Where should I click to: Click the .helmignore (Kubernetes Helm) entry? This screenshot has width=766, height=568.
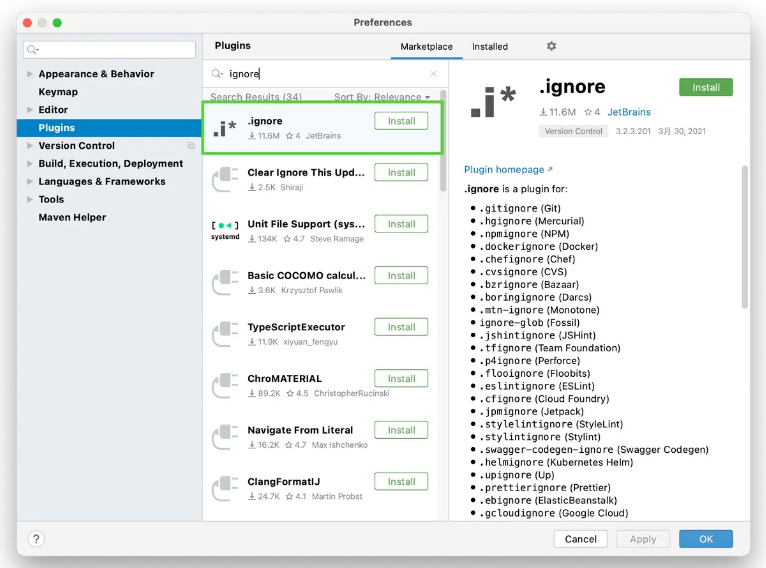(556, 463)
